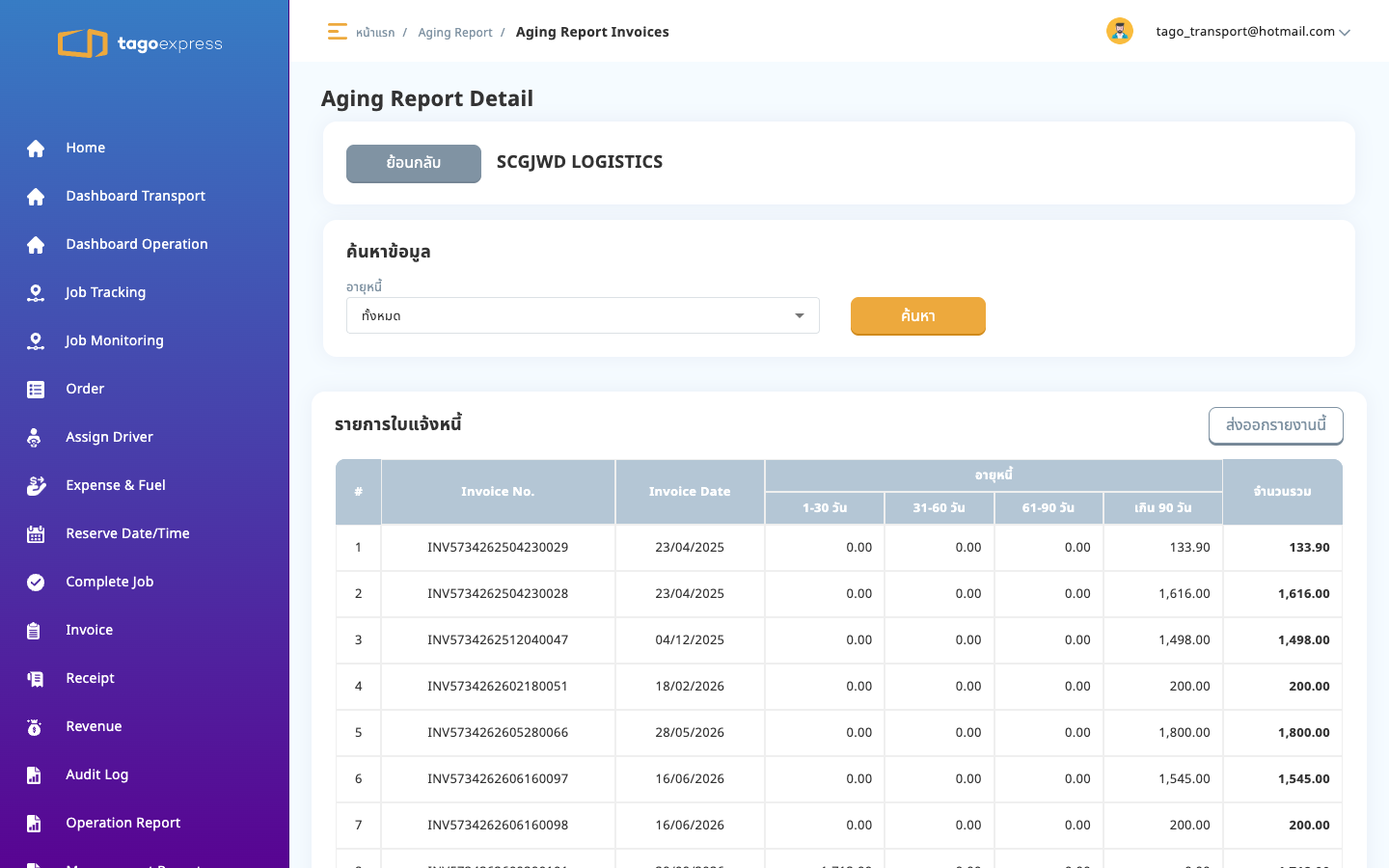The image size is (1389, 868).
Task: Click invoice number INV5734262512040047
Action: [498, 639]
